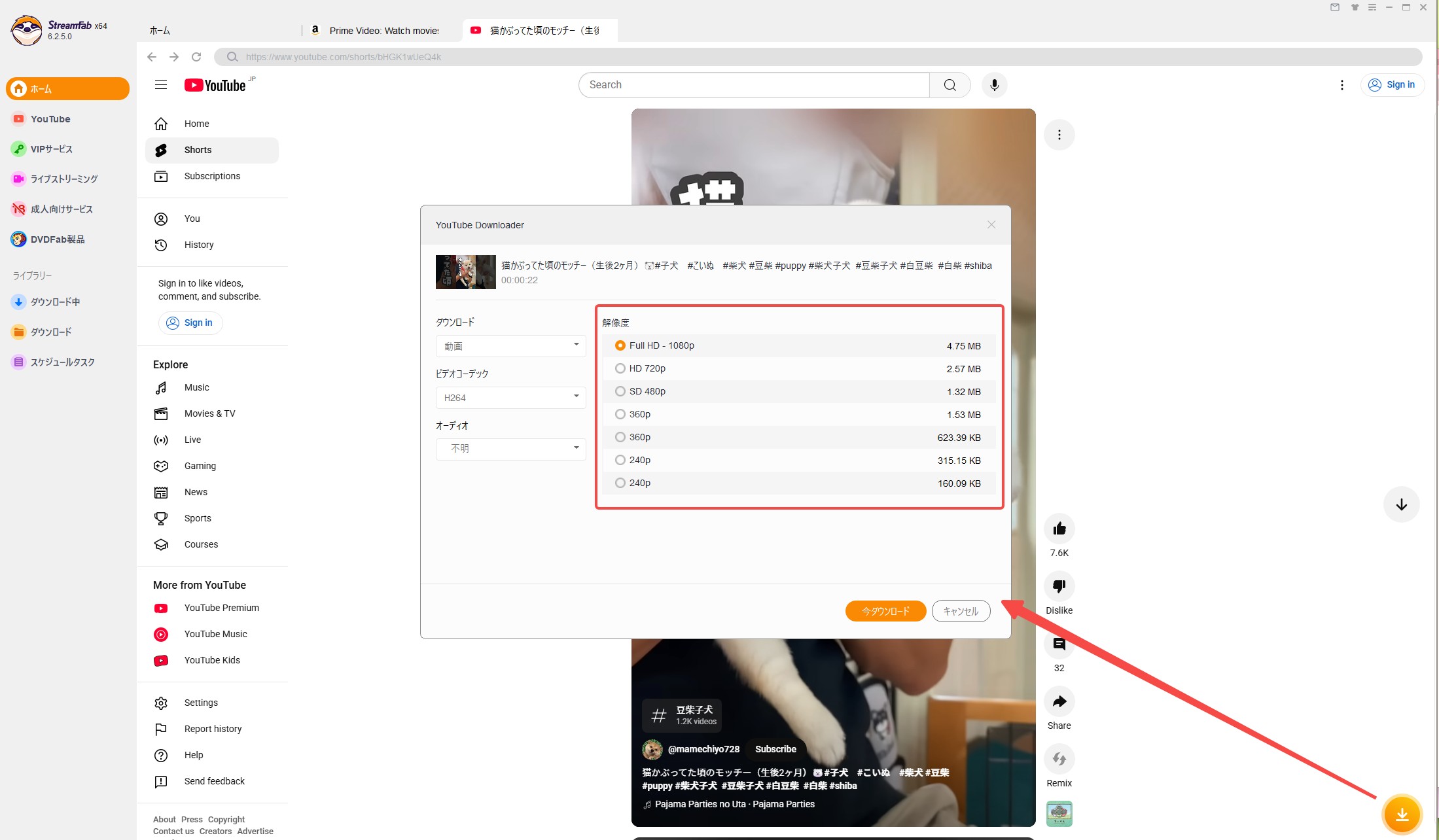Switch to the Prime Video tab
Screen dimensions: 1439x840
(x=383, y=30)
